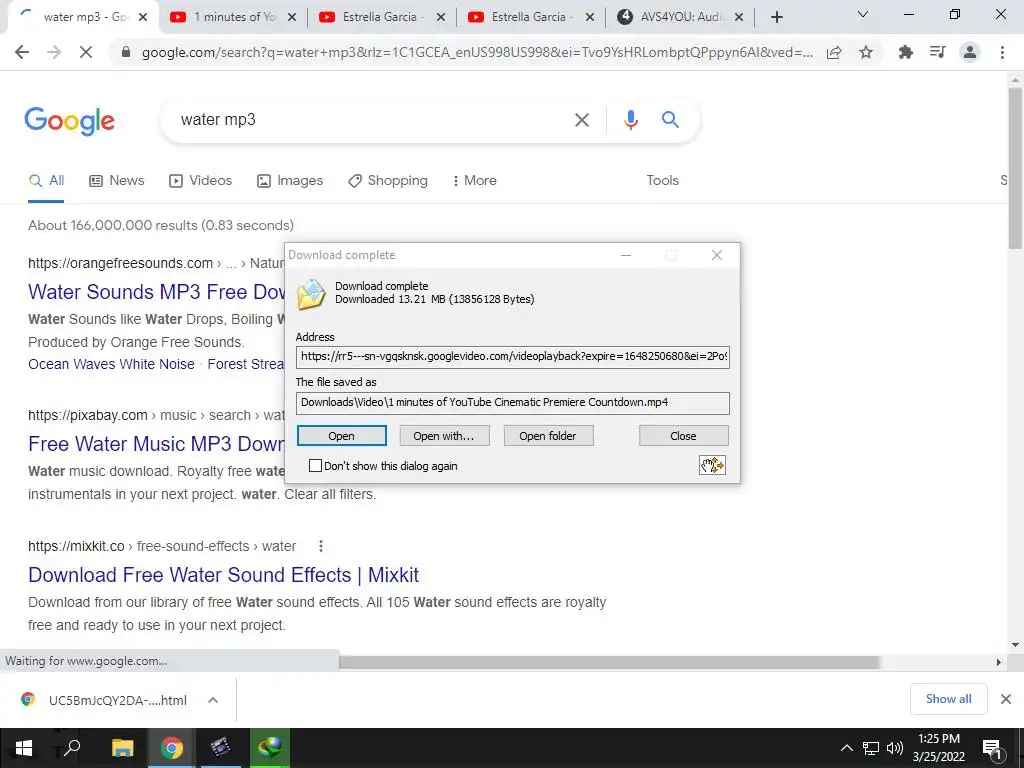
Task: Open Internet Download Manager taskbar icon
Action: (x=269, y=748)
